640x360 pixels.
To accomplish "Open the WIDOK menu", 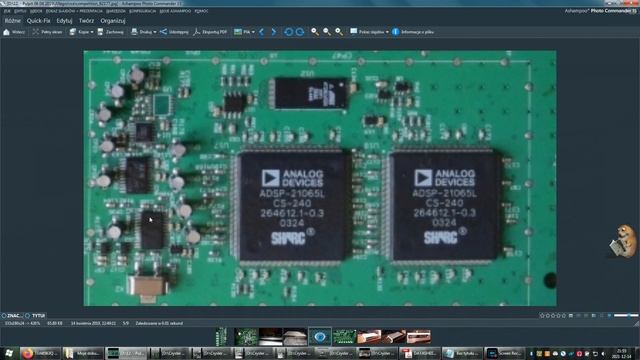I will (x=36, y=11).
